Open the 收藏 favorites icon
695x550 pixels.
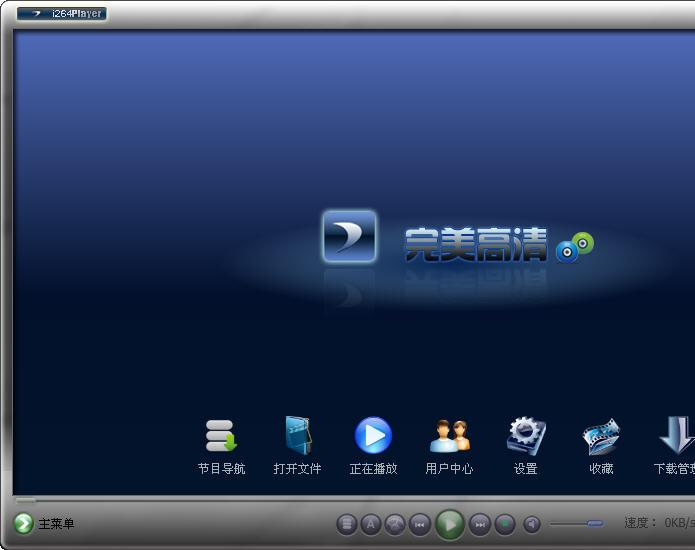601,436
